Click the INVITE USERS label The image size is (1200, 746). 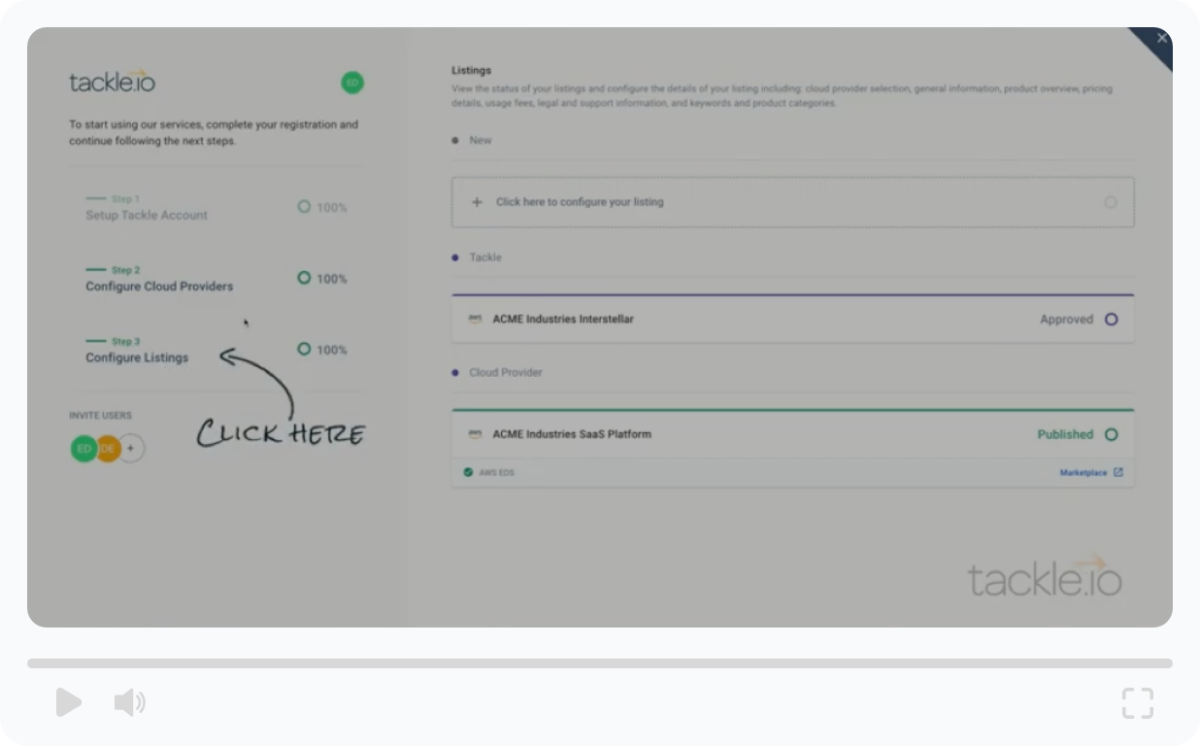point(100,416)
